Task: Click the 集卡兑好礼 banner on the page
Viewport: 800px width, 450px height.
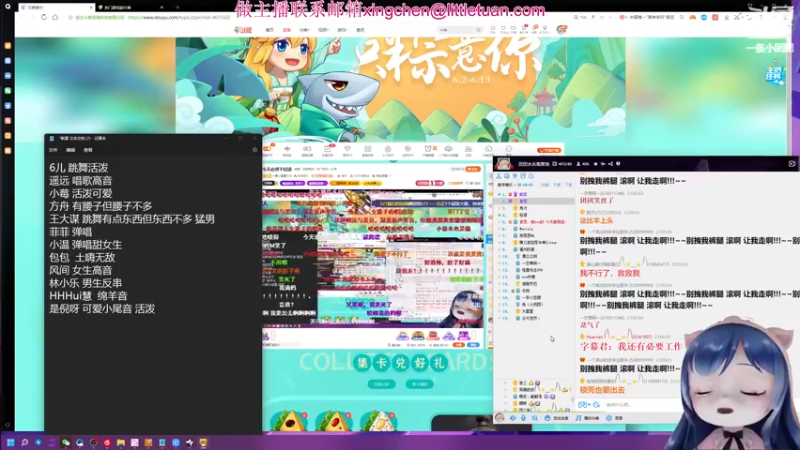Action: click(x=401, y=363)
